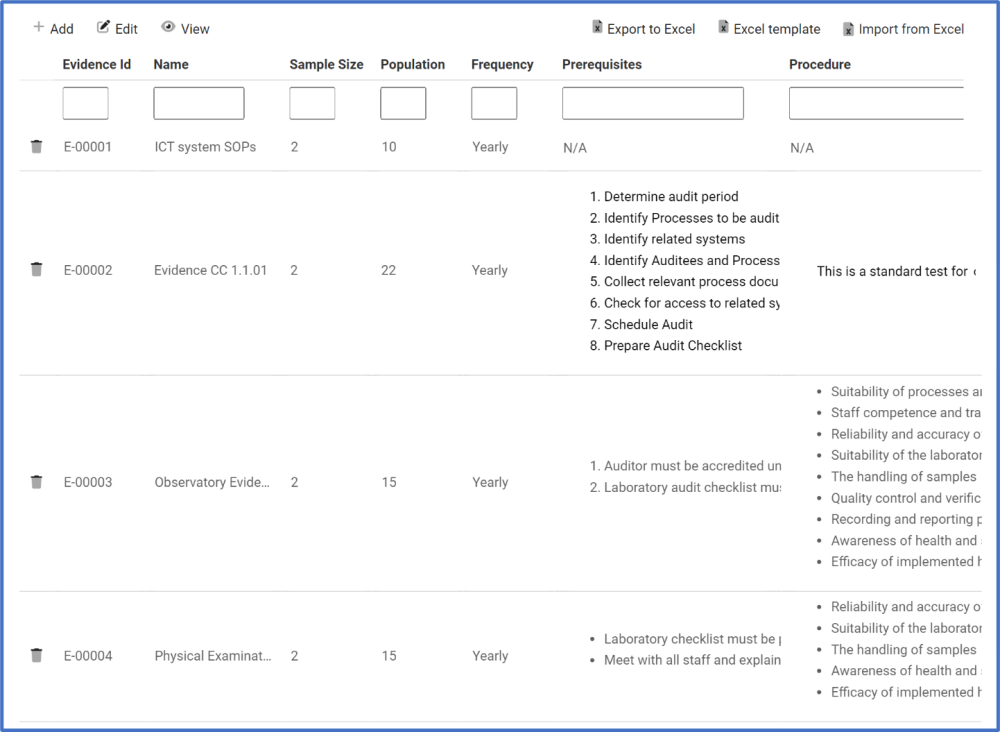Select the Excel icon next to Excel template

[723, 28]
